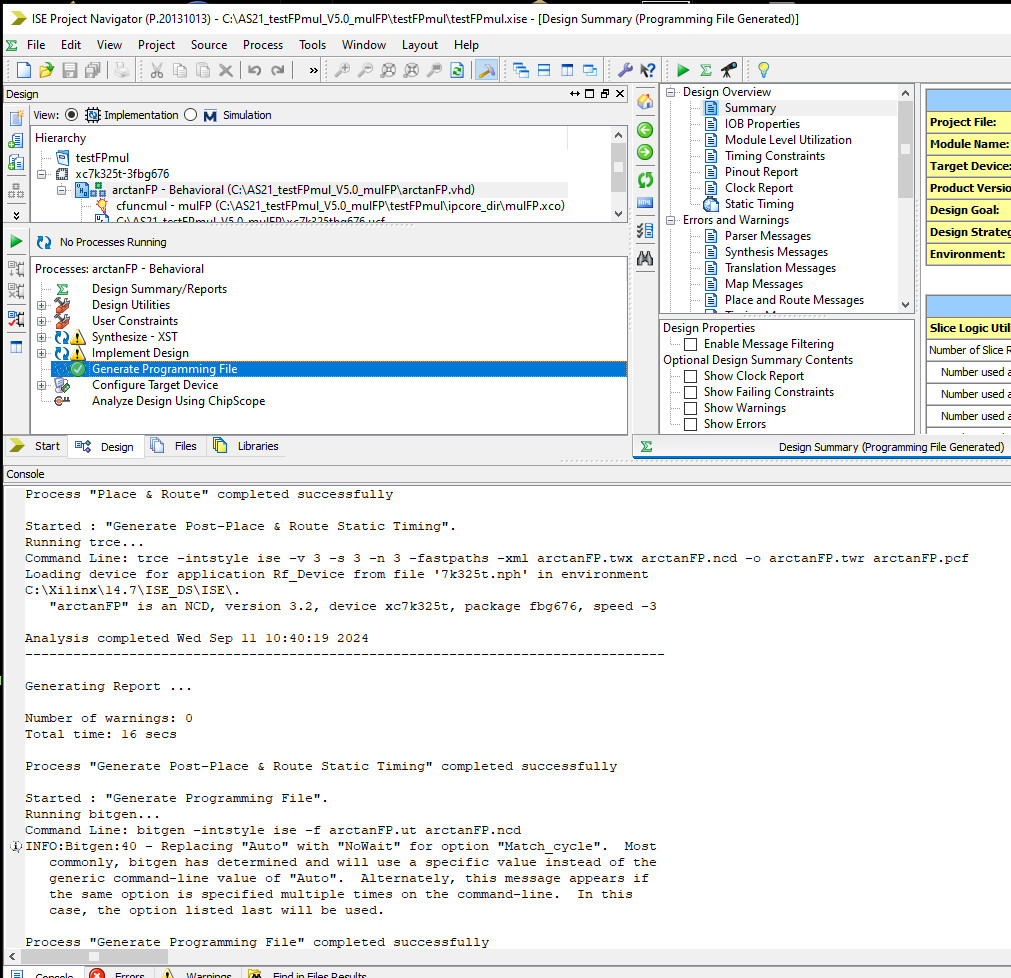
Task: Switch to the Files tab
Action: click(x=174, y=446)
